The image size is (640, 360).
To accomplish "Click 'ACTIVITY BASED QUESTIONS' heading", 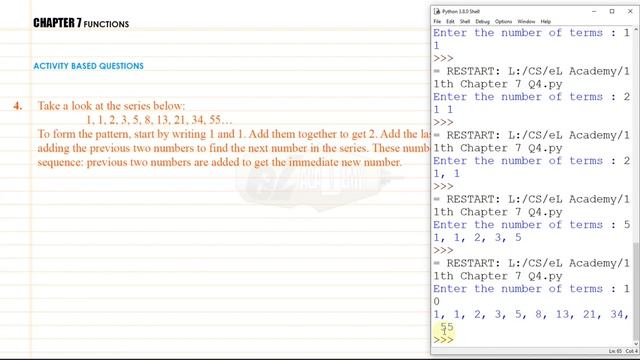I will tap(89, 66).
